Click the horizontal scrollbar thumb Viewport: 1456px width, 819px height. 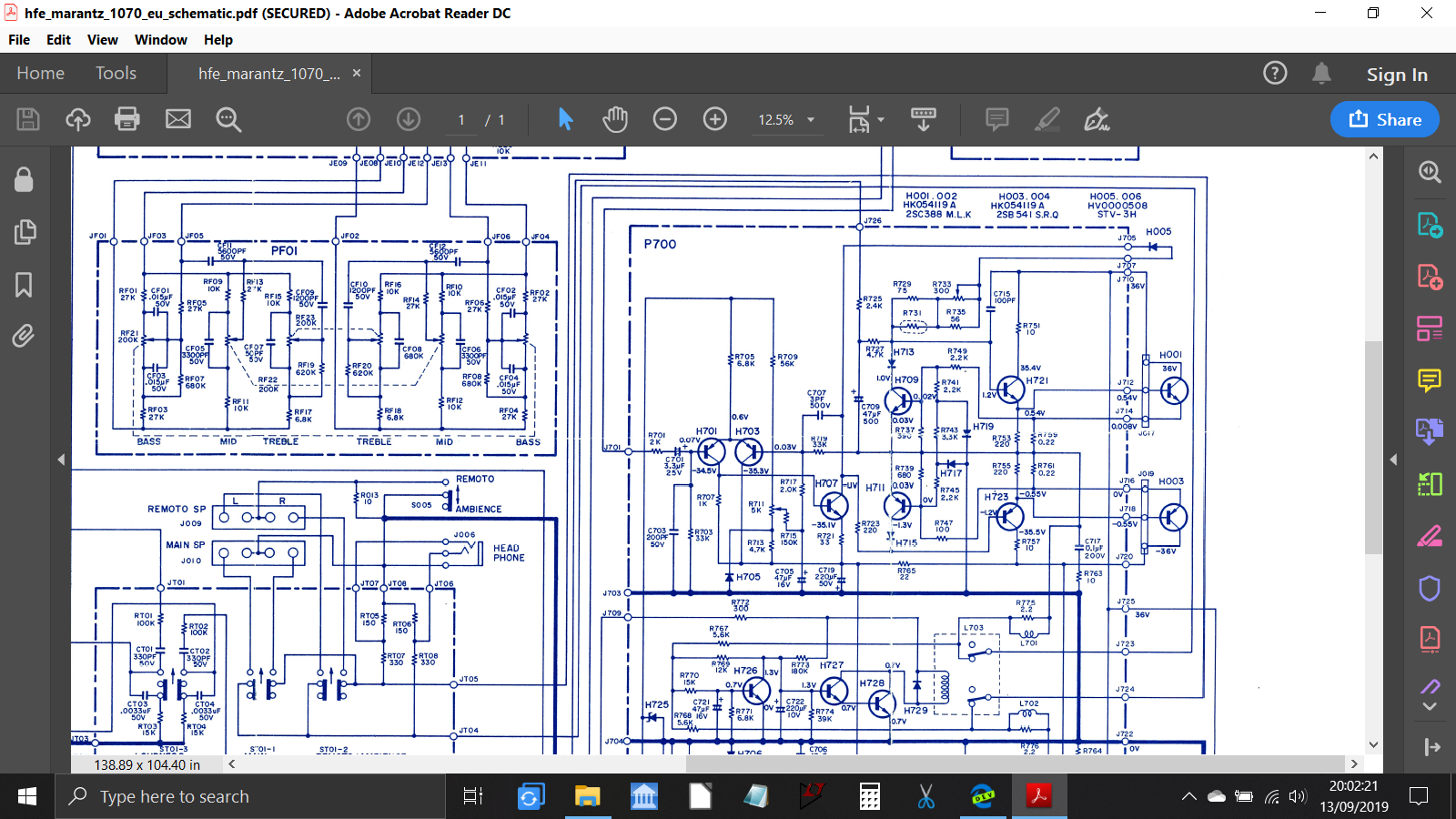coord(1015,764)
